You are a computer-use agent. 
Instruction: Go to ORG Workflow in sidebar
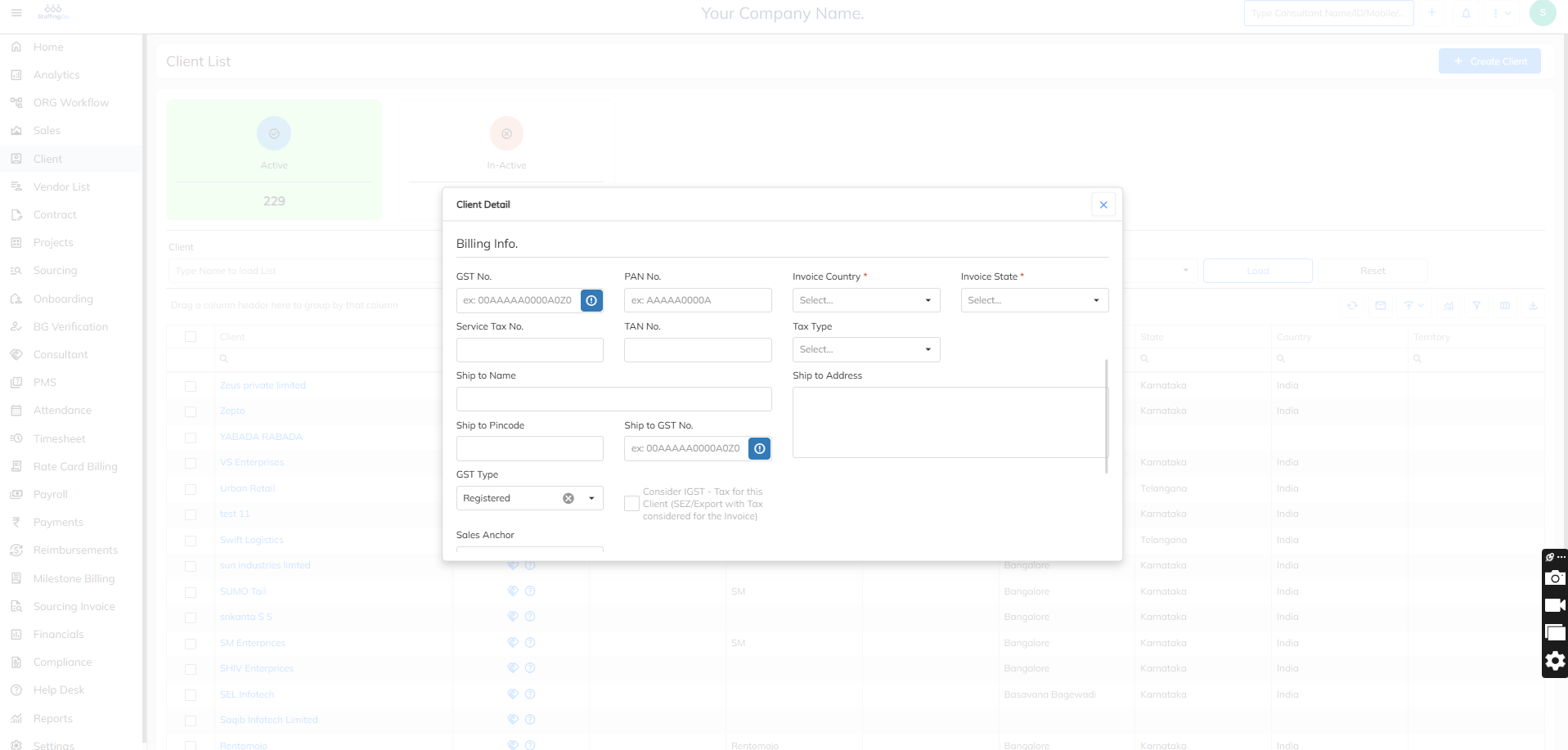point(71,102)
